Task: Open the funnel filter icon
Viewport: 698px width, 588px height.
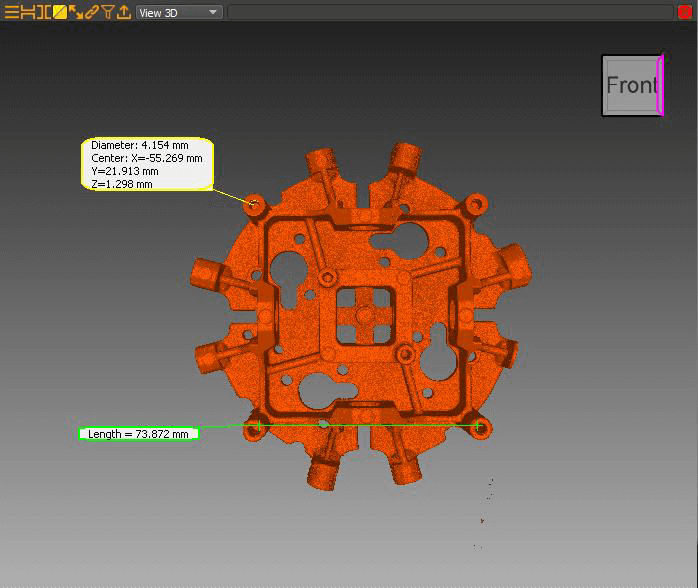Action: click(108, 12)
